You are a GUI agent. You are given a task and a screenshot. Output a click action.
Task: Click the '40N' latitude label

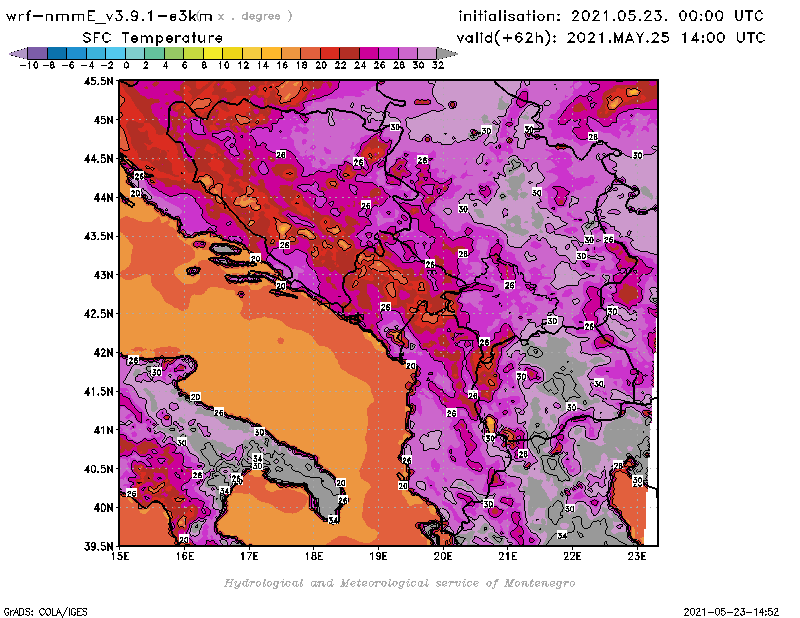[x=104, y=508]
